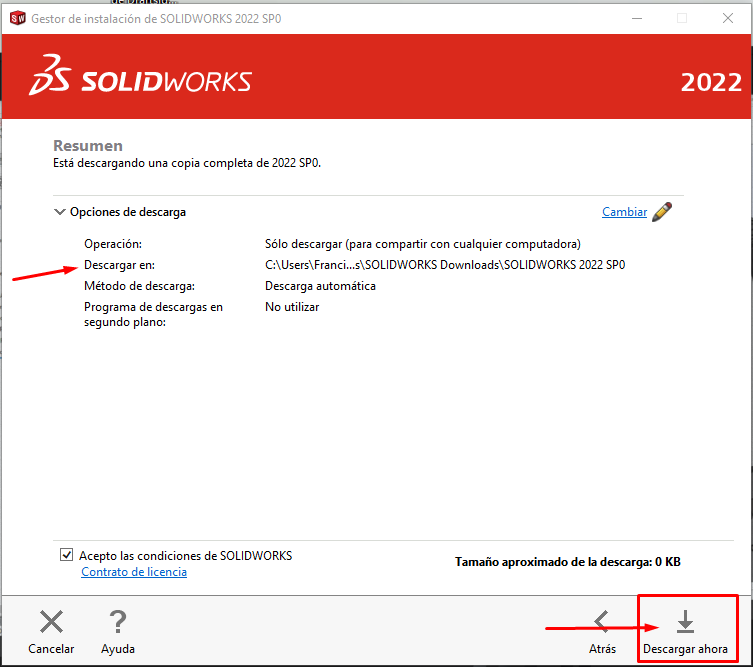The height and width of the screenshot is (667, 753).
Task: Minimize the installation manager window
Action: [x=637, y=18]
